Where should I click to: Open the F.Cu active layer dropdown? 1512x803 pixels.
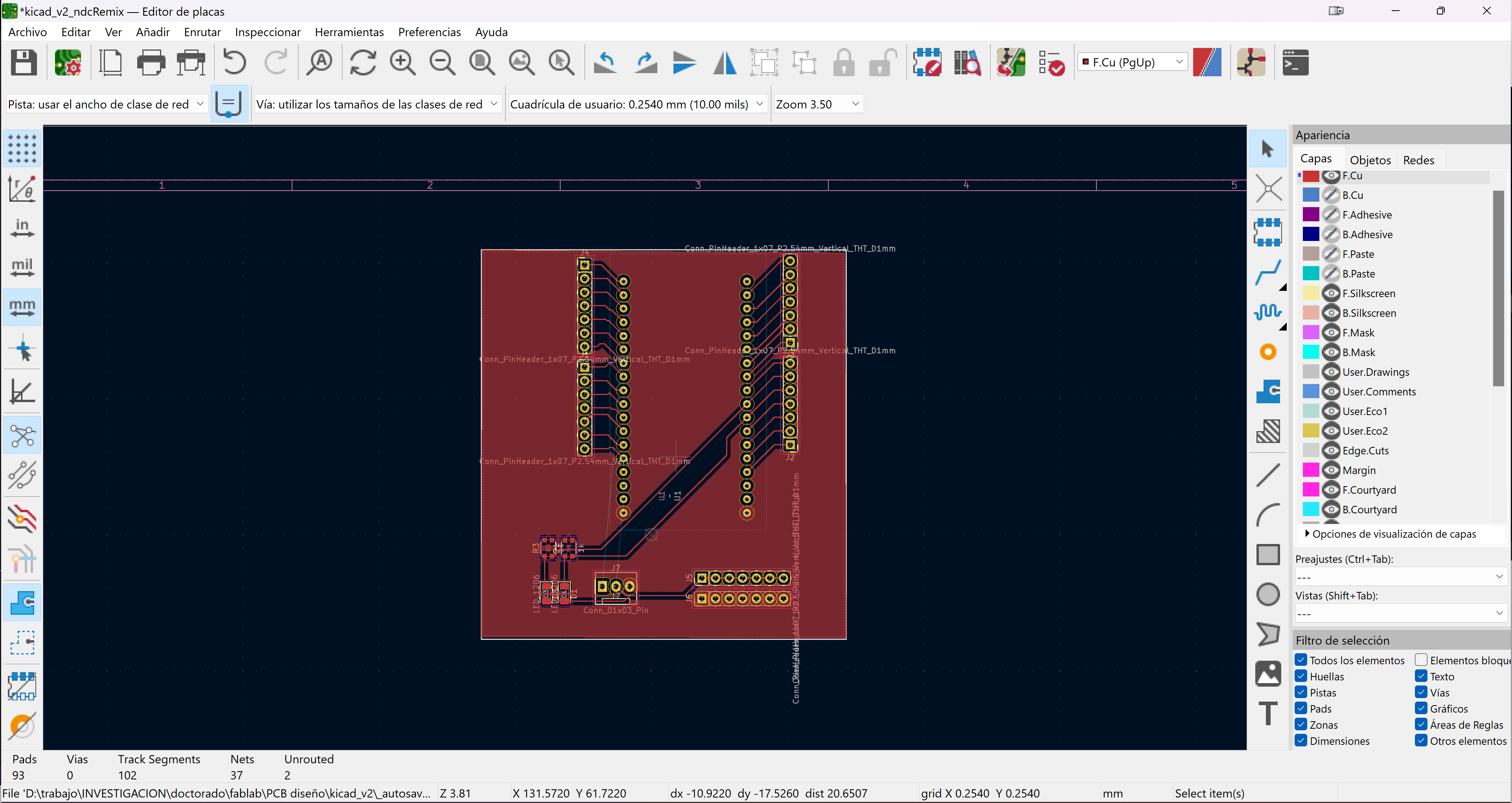(1132, 62)
